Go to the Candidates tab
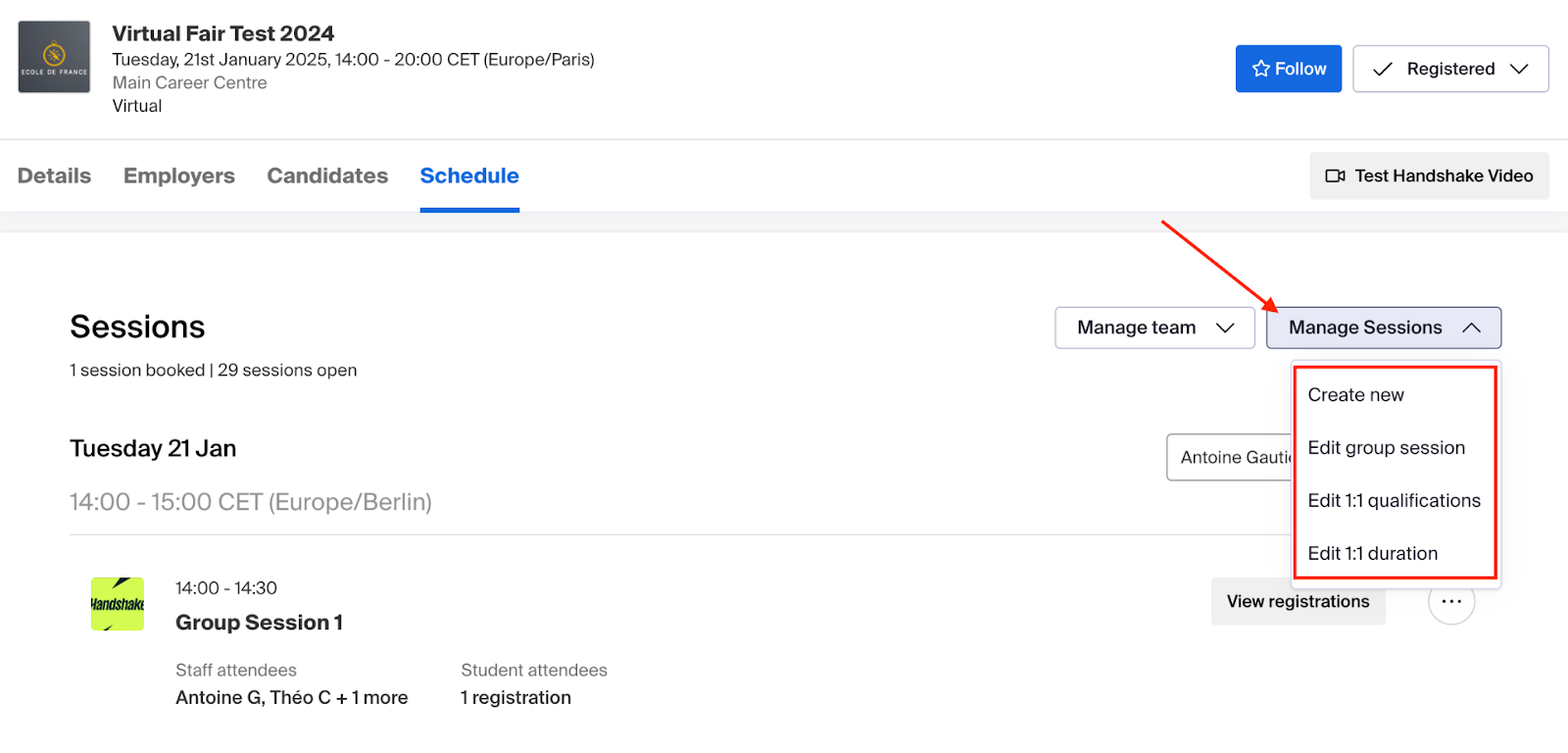1568x753 pixels. click(327, 176)
